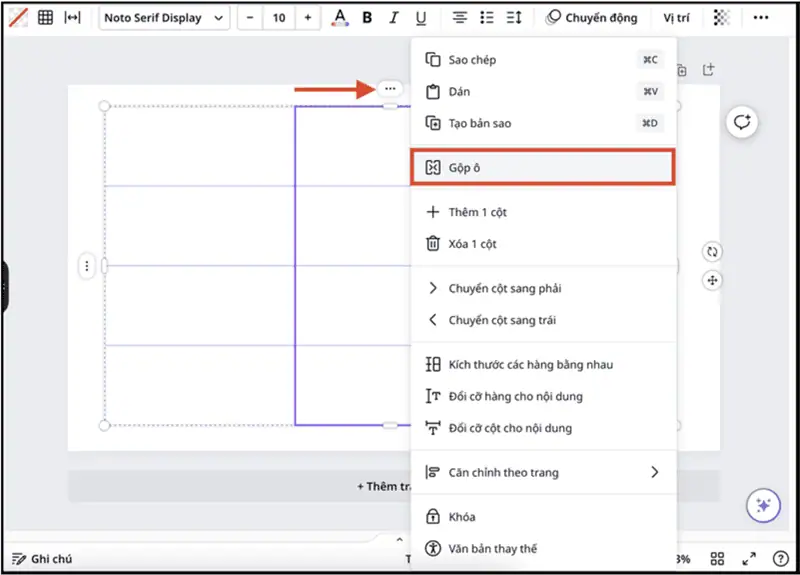Choose Xóa 1 cột from context menu

(472, 244)
